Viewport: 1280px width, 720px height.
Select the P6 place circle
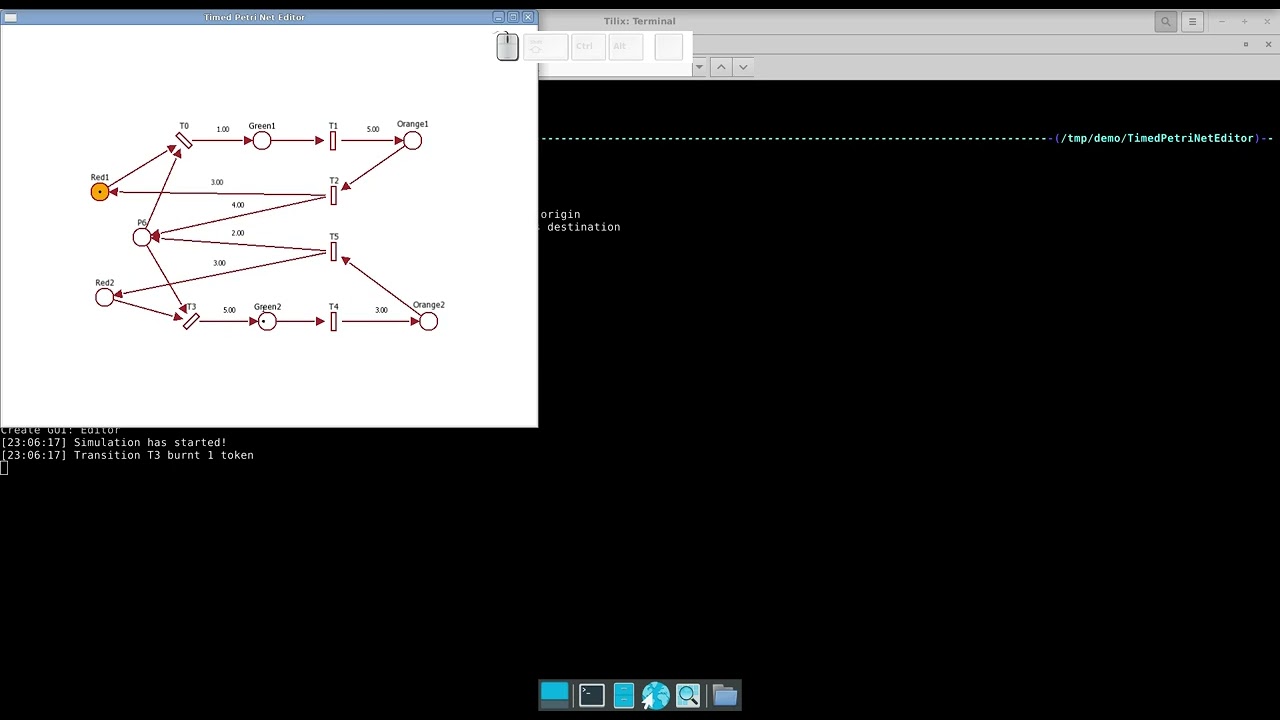142,237
